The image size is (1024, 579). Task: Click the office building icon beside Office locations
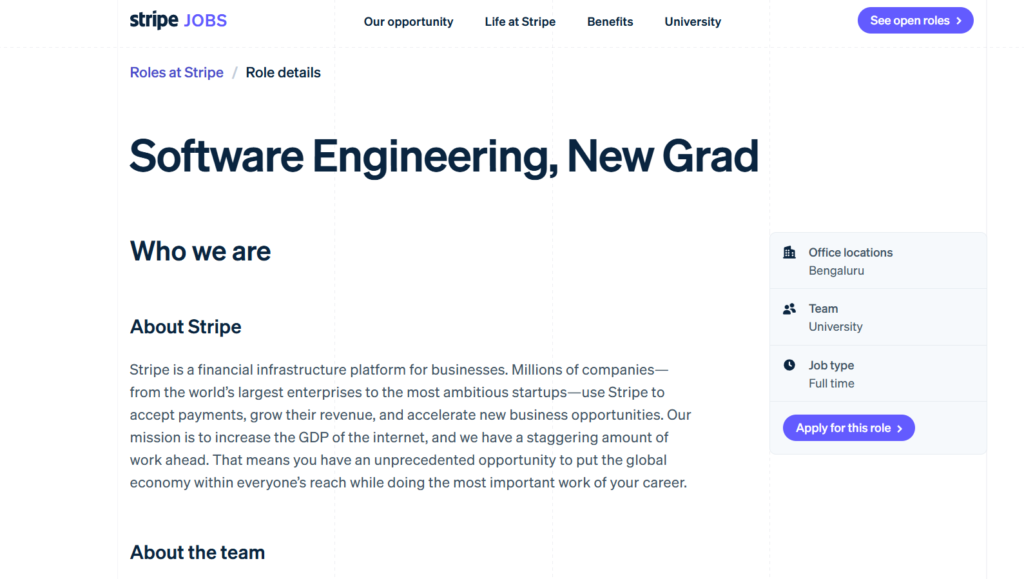coord(790,253)
